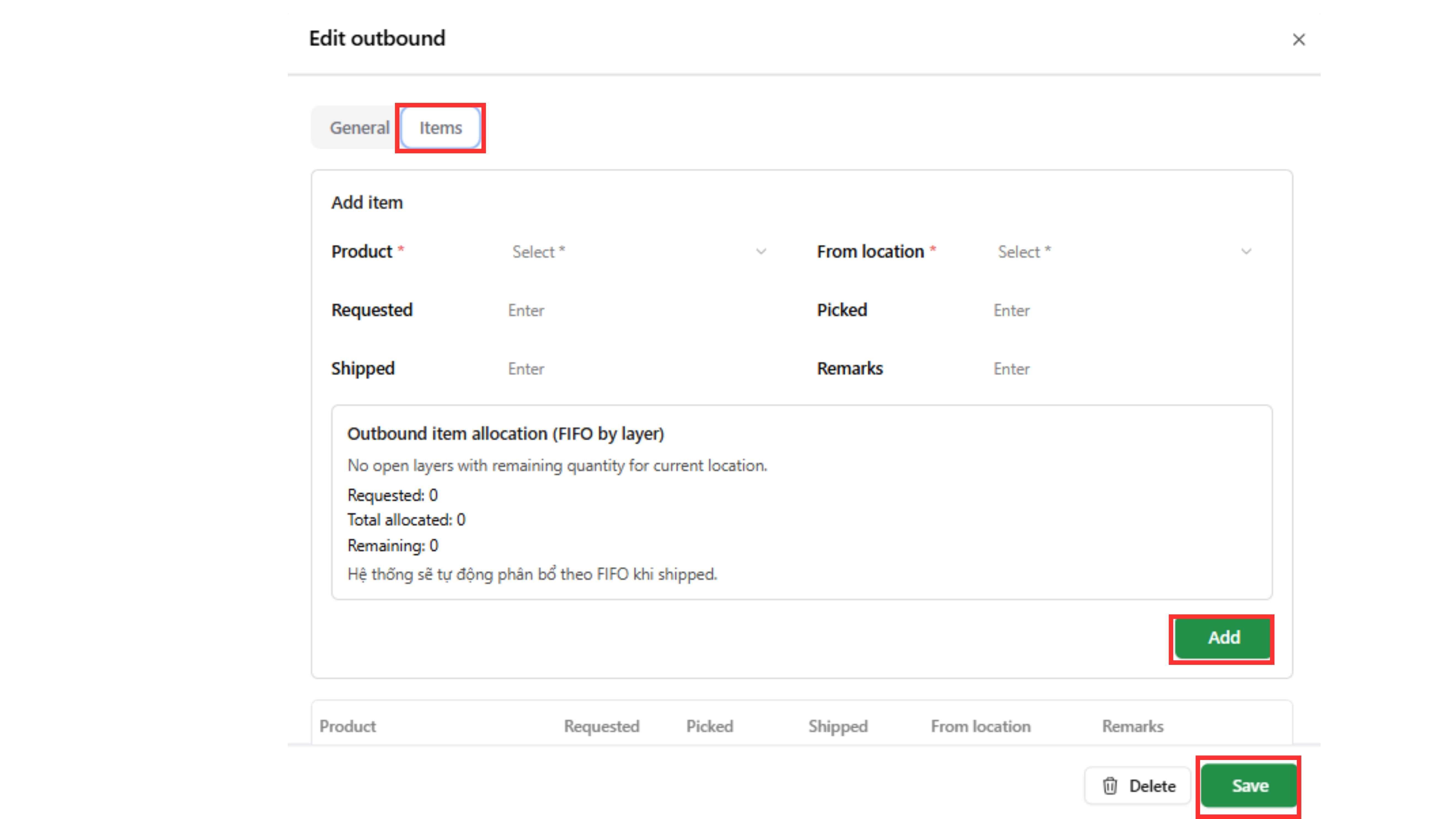Switch to the General tab
1456x819 pixels.
coord(359,128)
